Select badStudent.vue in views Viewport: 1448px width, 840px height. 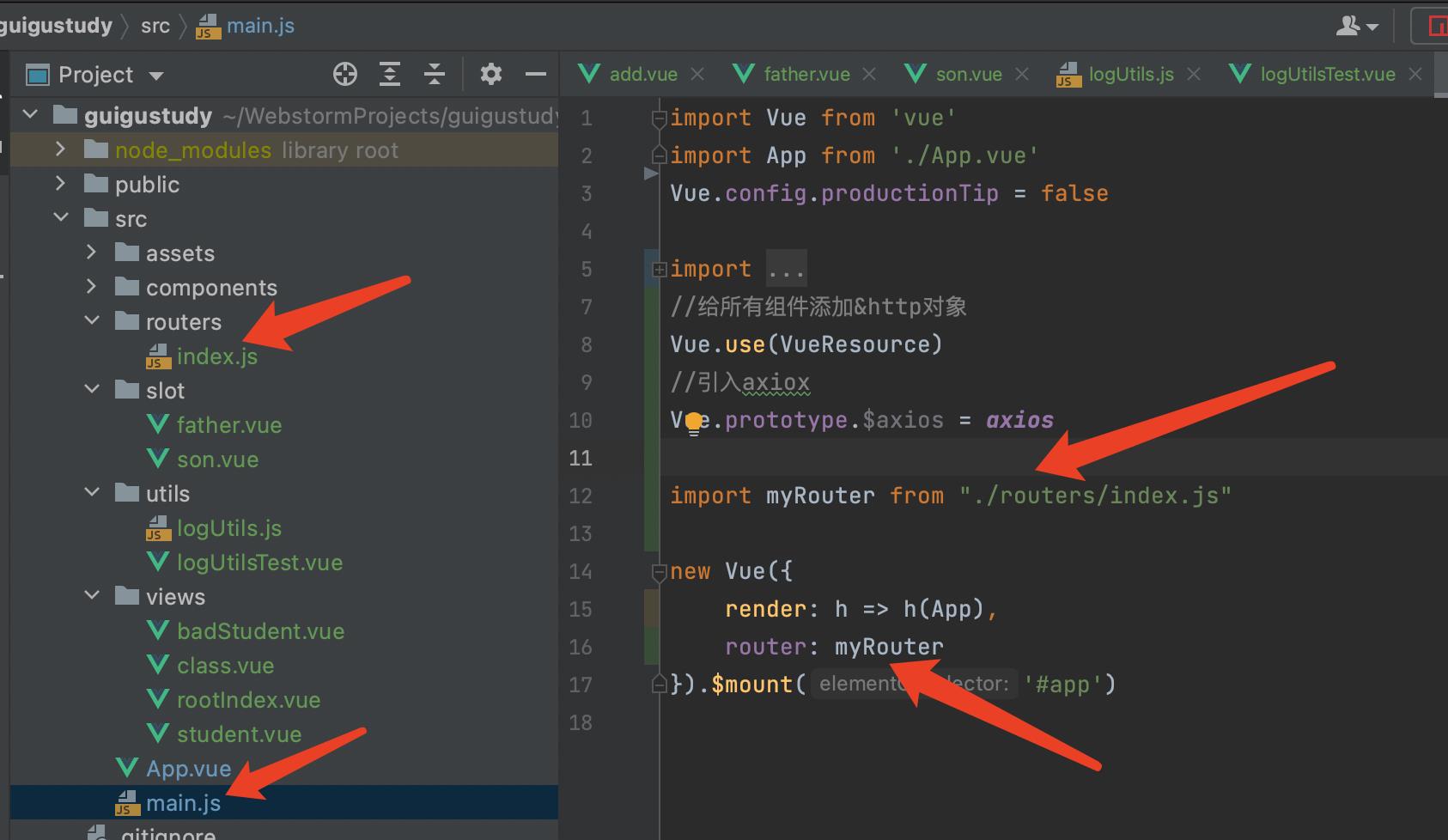(x=260, y=631)
